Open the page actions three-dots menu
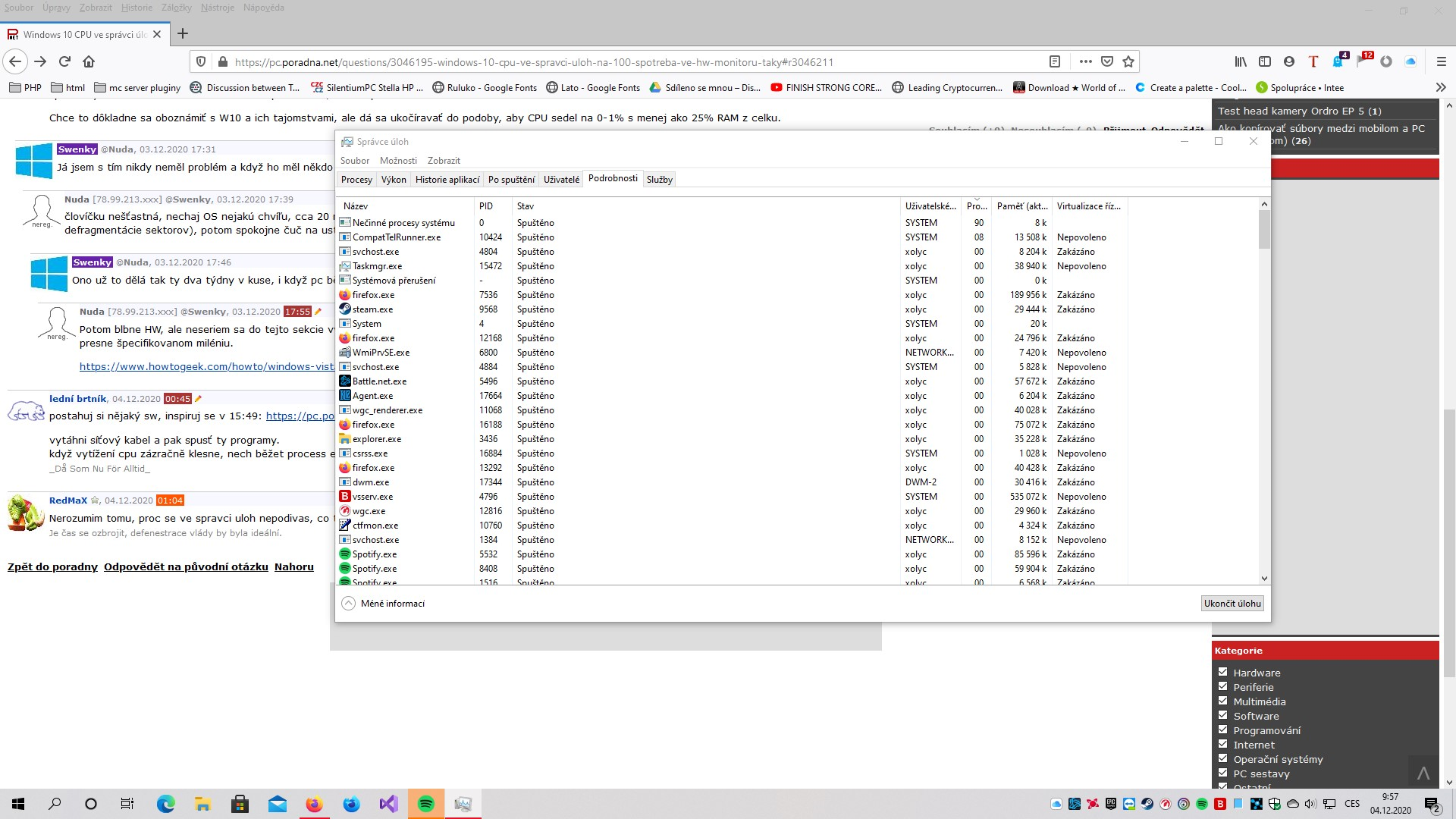The width and height of the screenshot is (1456, 819). [x=1085, y=61]
